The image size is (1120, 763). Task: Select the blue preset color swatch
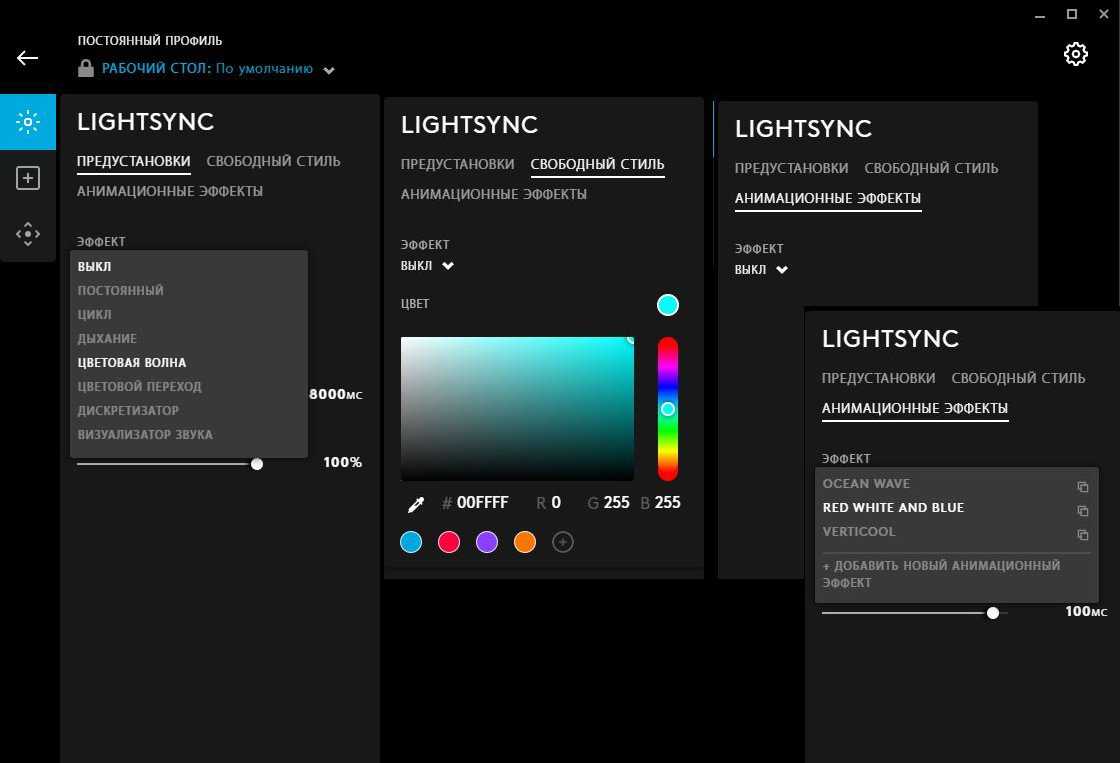pos(411,542)
